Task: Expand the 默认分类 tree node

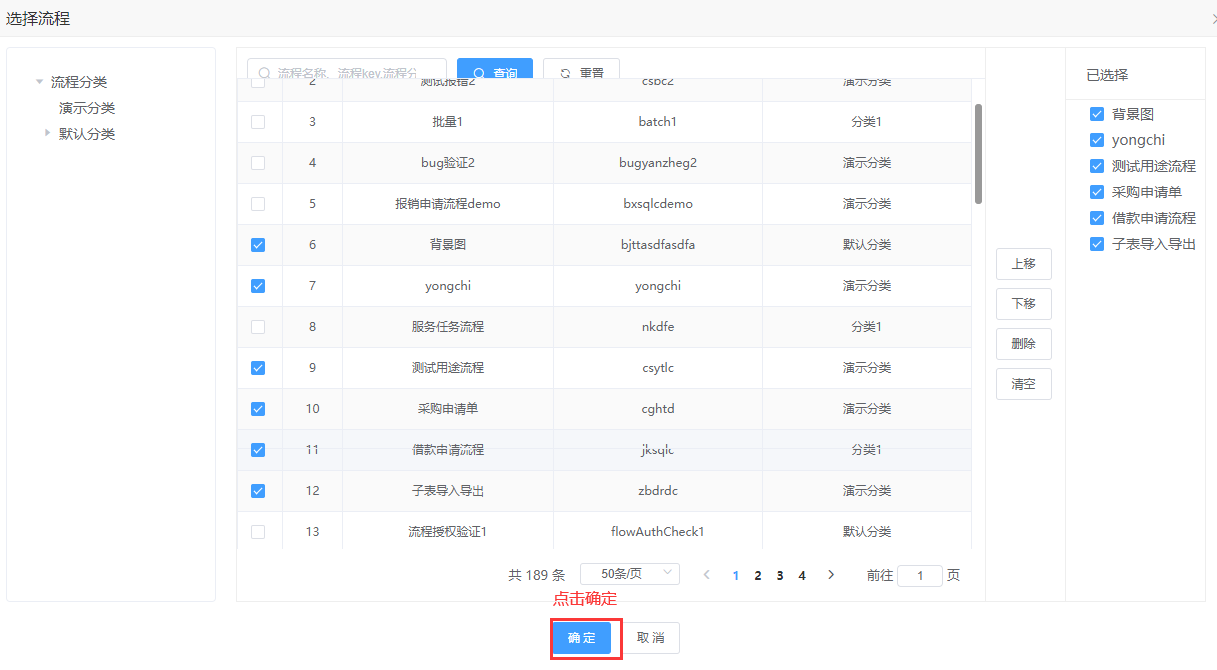Action: [47, 133]
